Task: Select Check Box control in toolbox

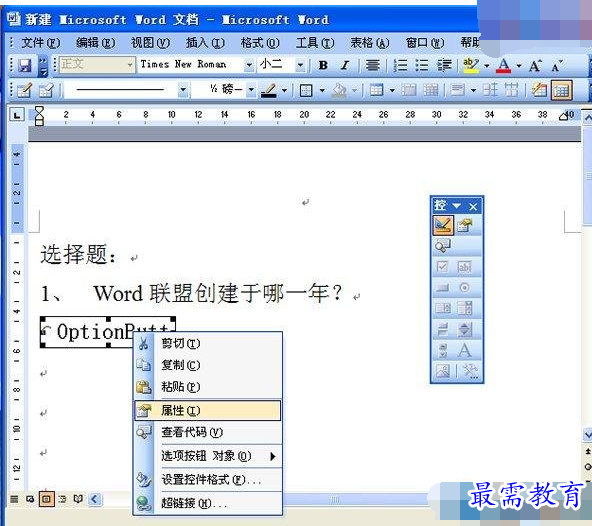Action: point(442,267)
